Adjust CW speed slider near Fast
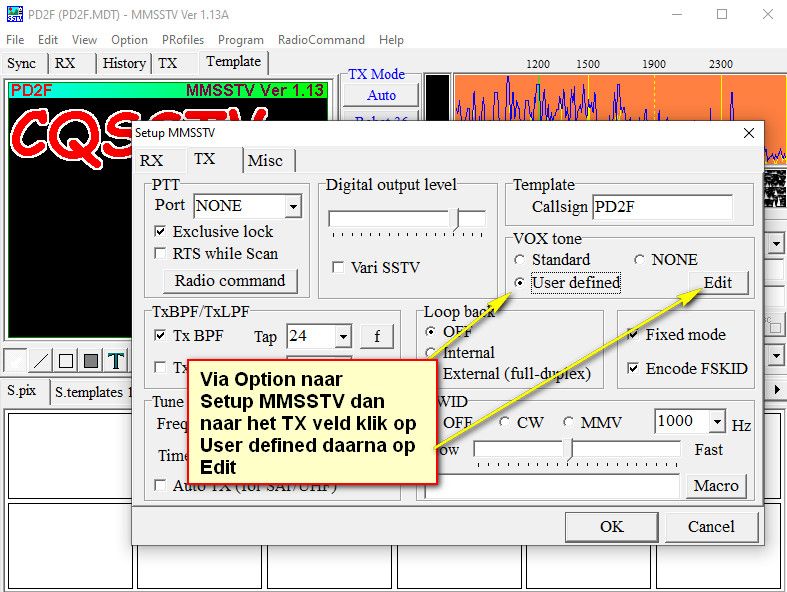Image resolution: width=787 pixels, height=592 pixels. tap(569, 449)
